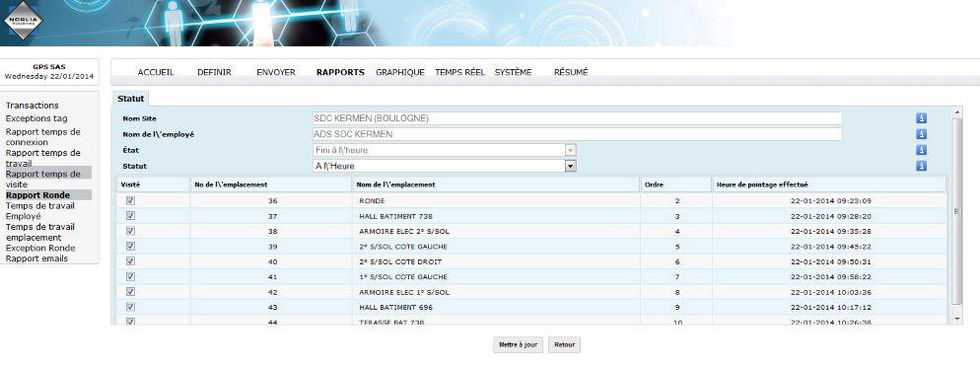The image size is (980, 366).
Task: Open info icon beside Nom Site field
Action: [x=921, y=119]
